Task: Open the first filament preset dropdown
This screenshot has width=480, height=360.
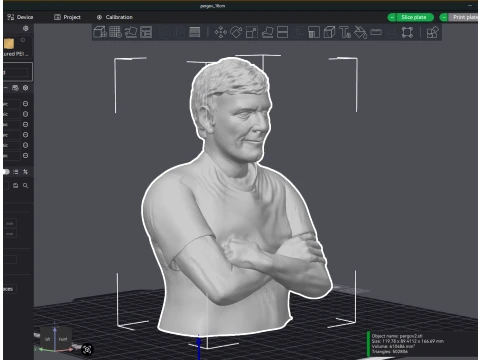Action: click(x=12, y=104)
